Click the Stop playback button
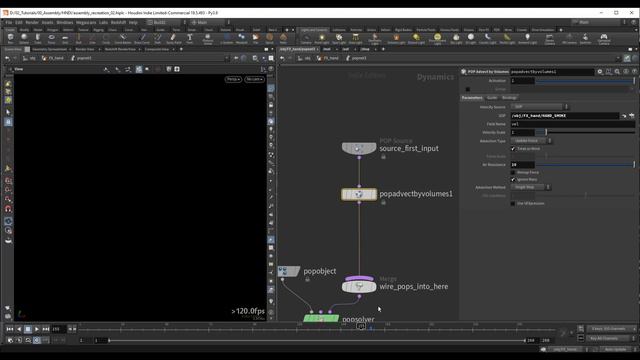This screenshot has width=640, height=360. pos(28,329)
